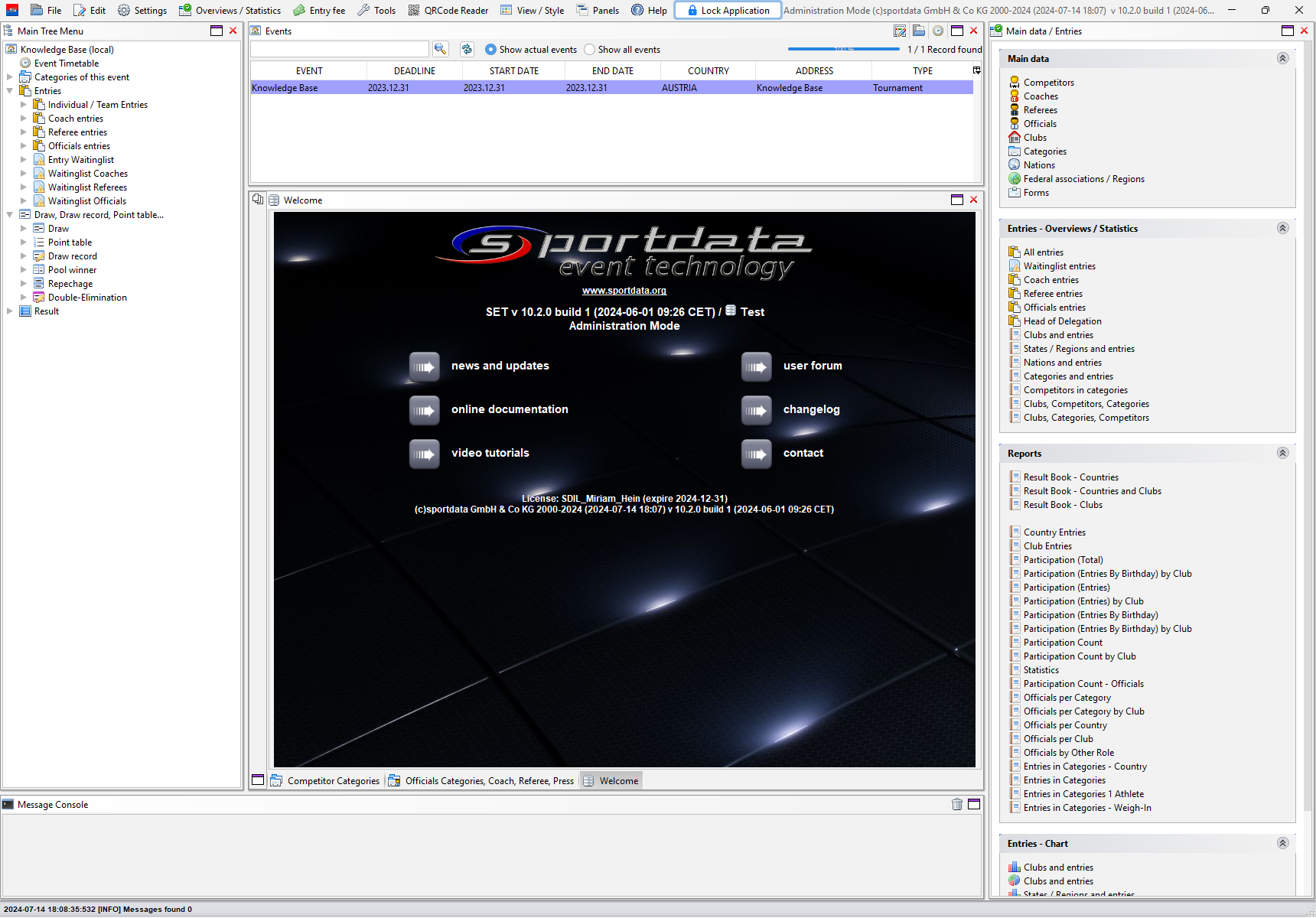Sort events by DEADLINE column header
This screenshot has height=918, width=1316.
tap(415, 70)
